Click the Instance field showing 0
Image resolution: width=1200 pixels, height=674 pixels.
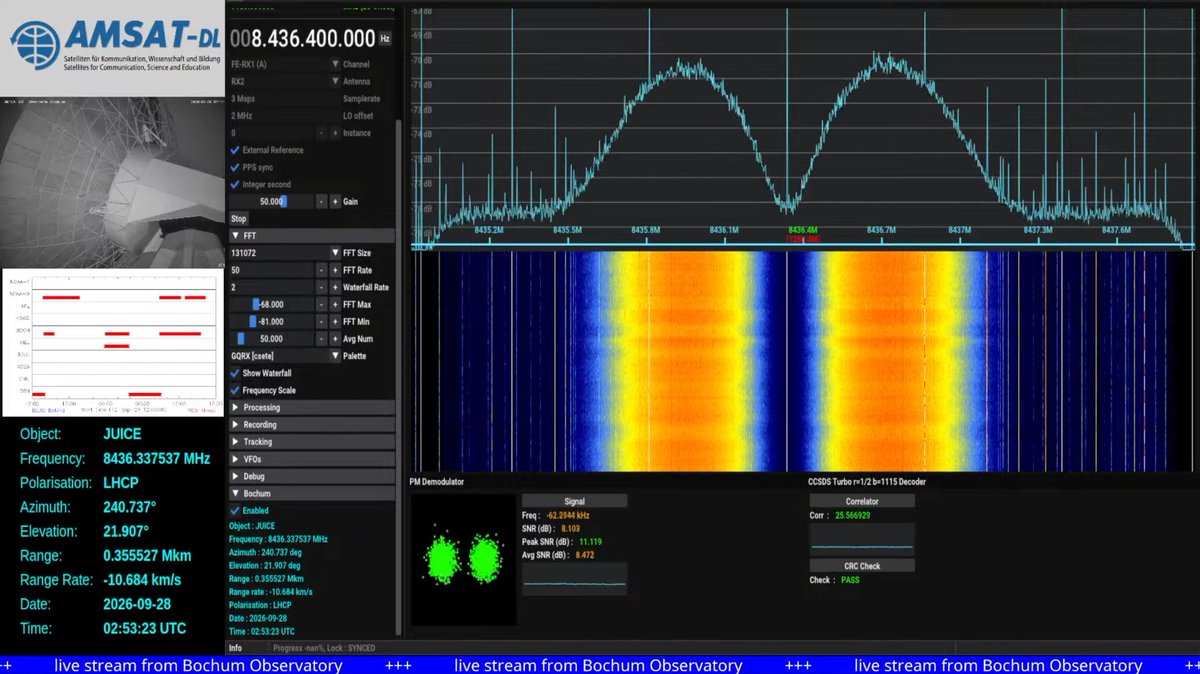point(271,133)
